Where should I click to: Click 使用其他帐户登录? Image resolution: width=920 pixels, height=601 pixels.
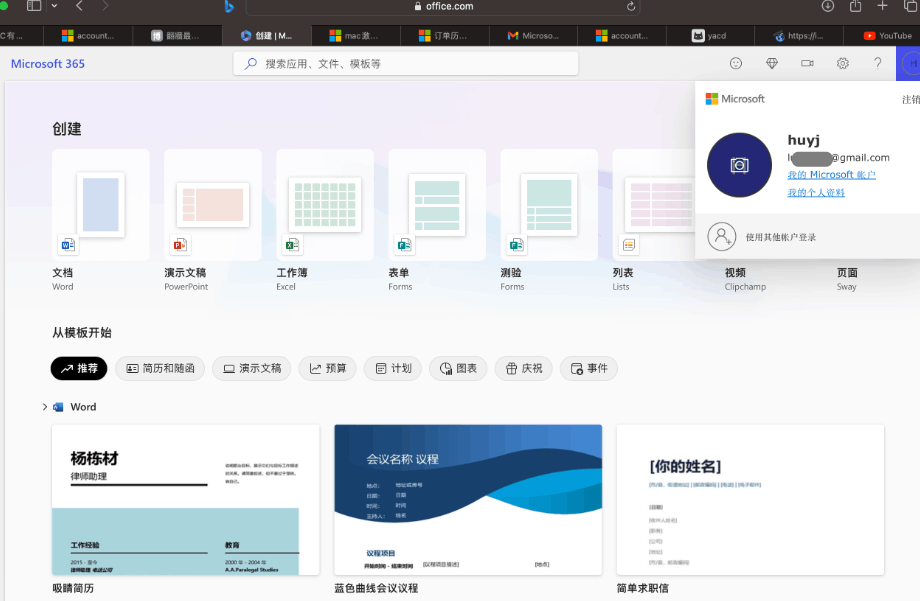tap(780, 237)
